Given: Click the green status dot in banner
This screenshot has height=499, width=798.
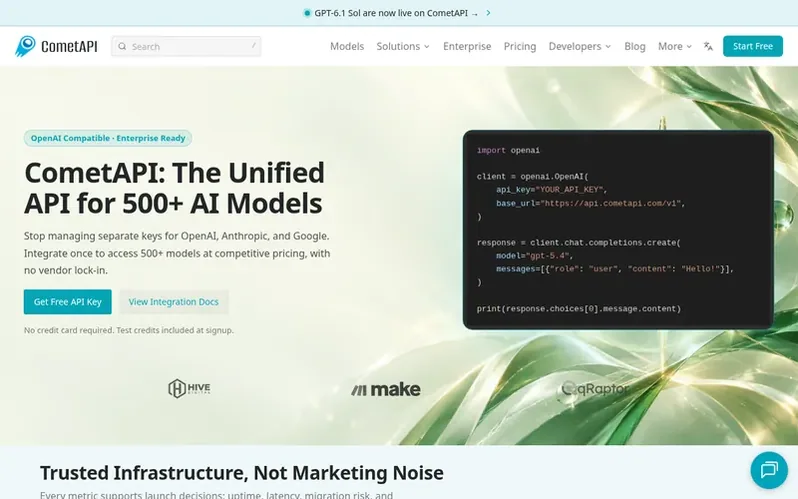Looking at the screenshot, I should point(307,13).
